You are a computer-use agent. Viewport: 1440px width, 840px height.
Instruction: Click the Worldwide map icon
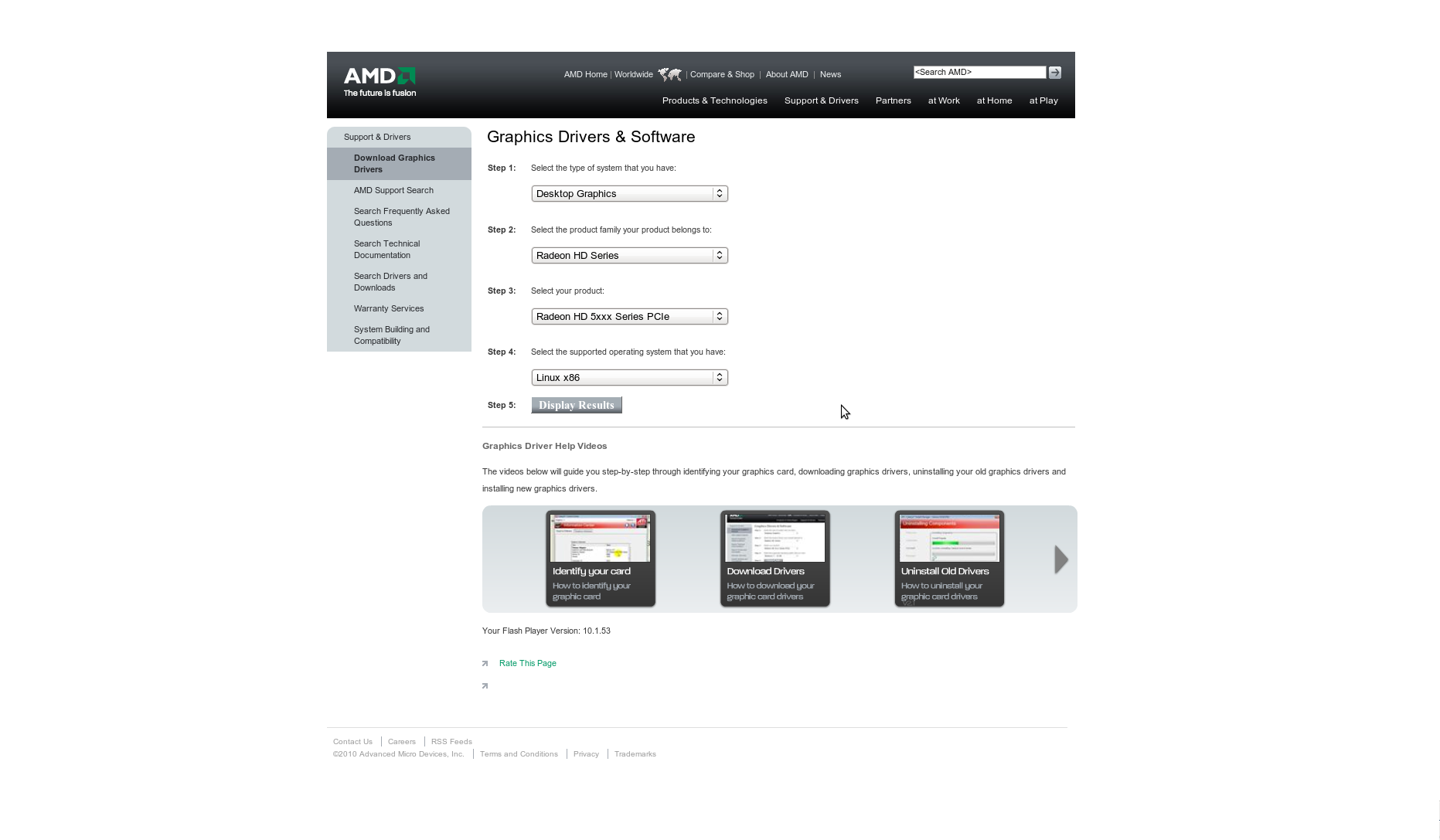(x=669, y=74)
